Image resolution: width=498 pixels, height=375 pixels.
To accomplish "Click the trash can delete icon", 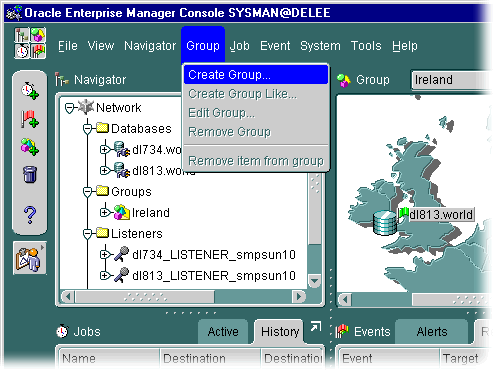I will point(30,174).
